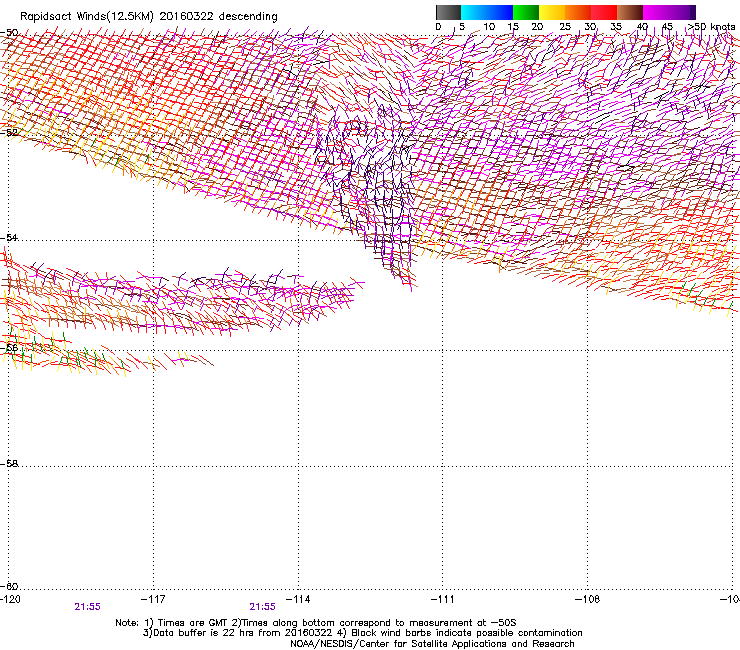Click the 'Black wind barbs indicate possible contamination' note
The width and height of the screenshot is (740, 650).
point(462,633)
